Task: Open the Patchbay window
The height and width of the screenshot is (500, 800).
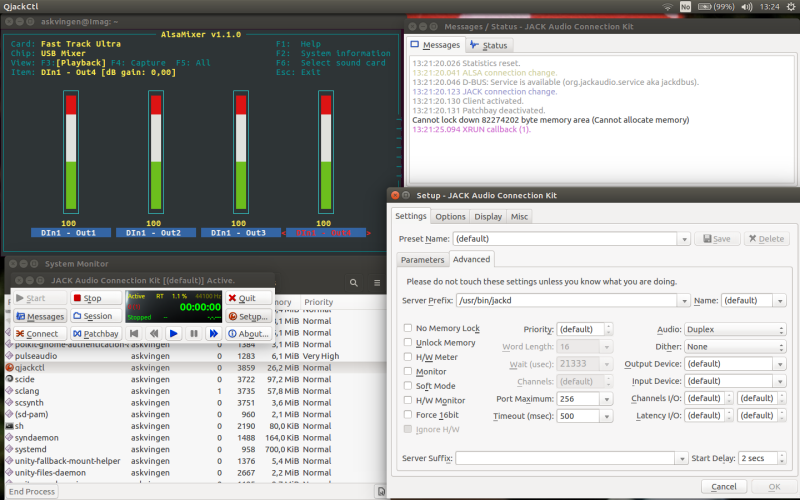Action: pyautogui.click(x=96, y=333)
